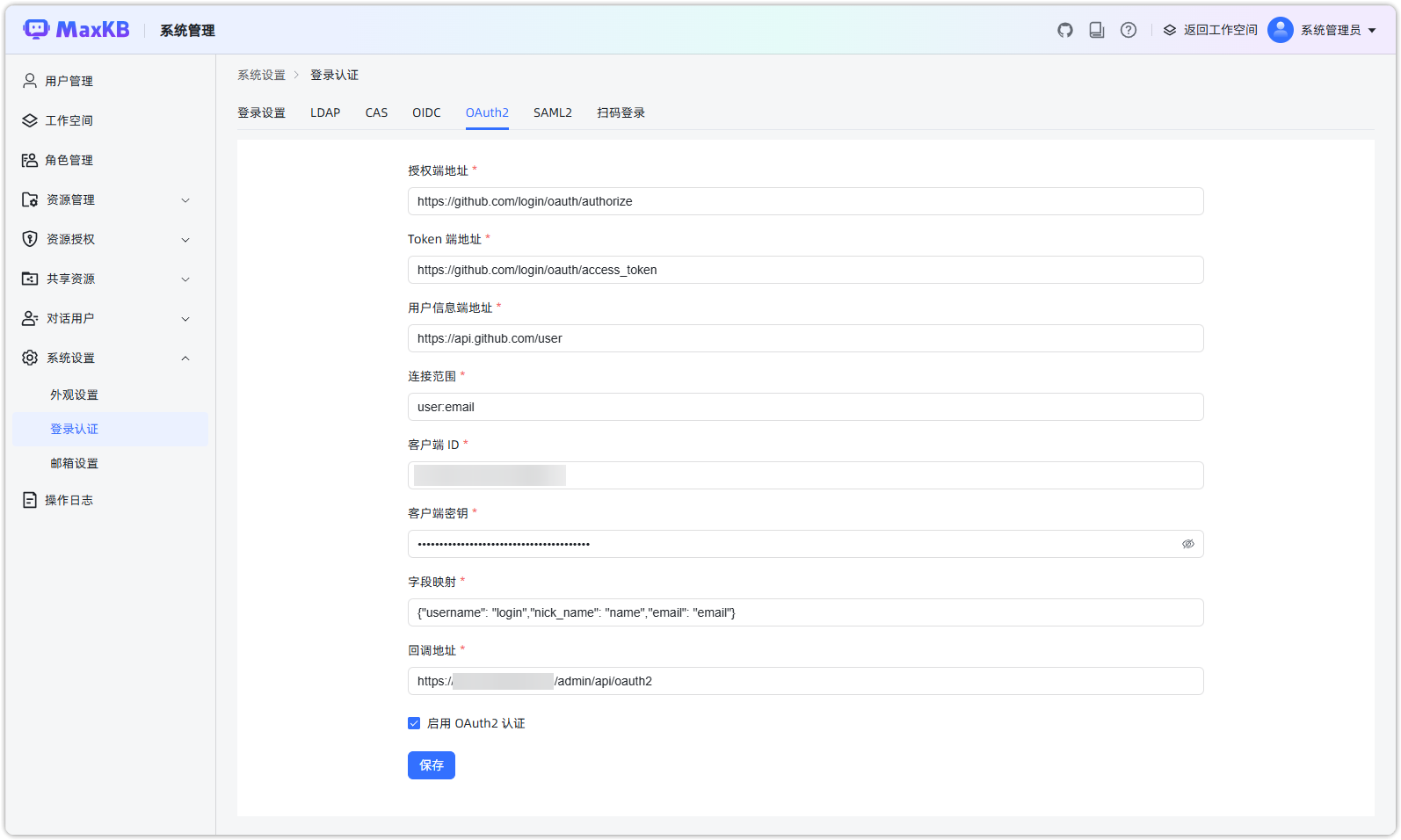Open 用户管理 from the sidebar

point(69,81)
